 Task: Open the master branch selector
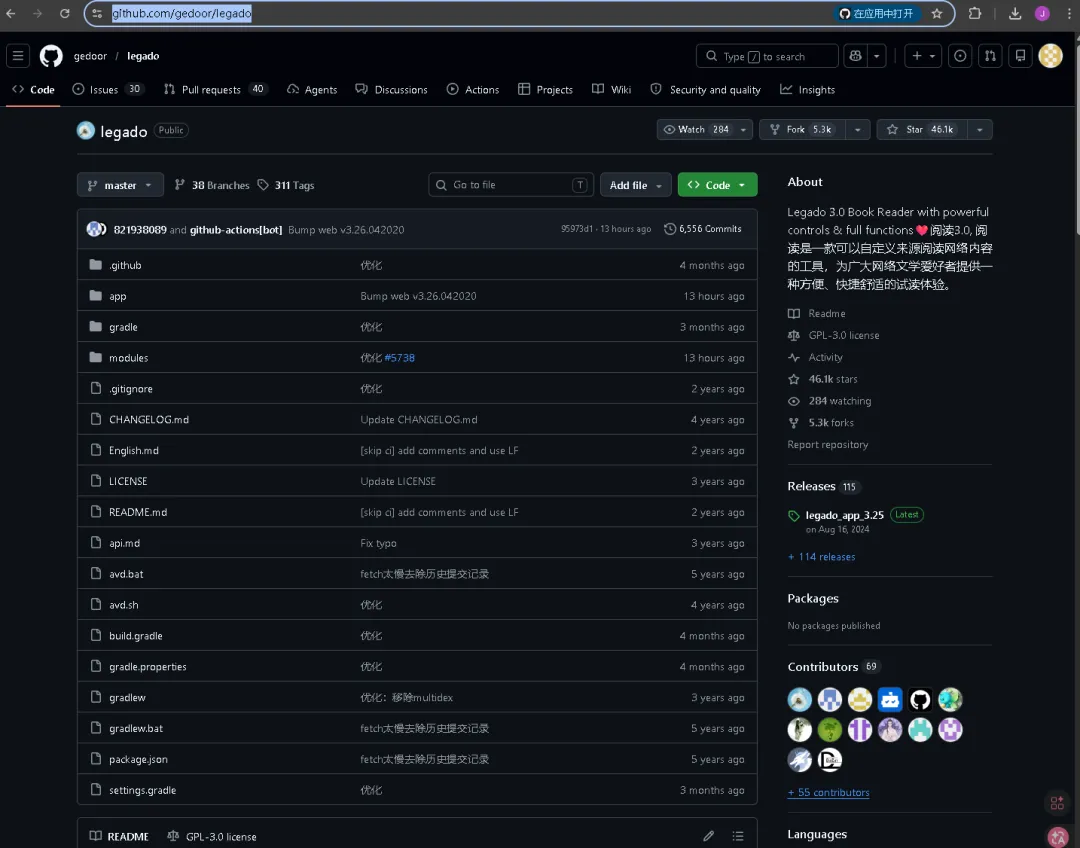(x=120, y=185)
